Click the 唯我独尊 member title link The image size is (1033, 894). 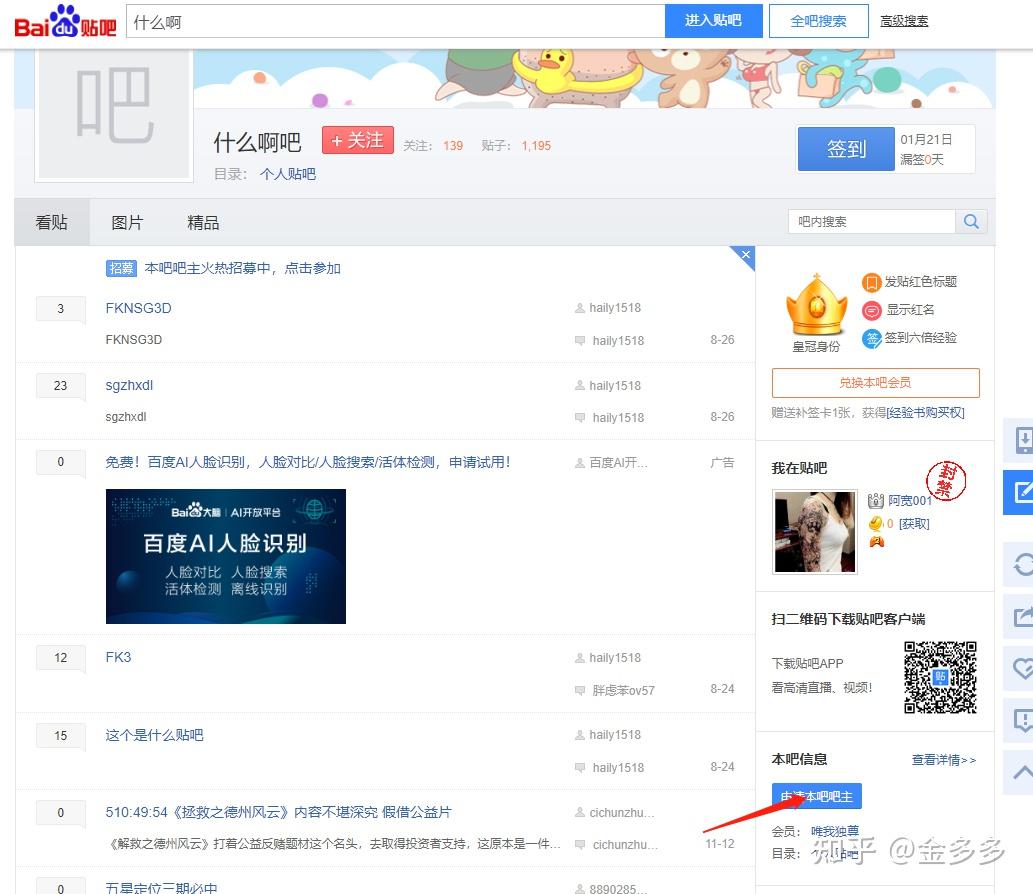coord(835,832)
